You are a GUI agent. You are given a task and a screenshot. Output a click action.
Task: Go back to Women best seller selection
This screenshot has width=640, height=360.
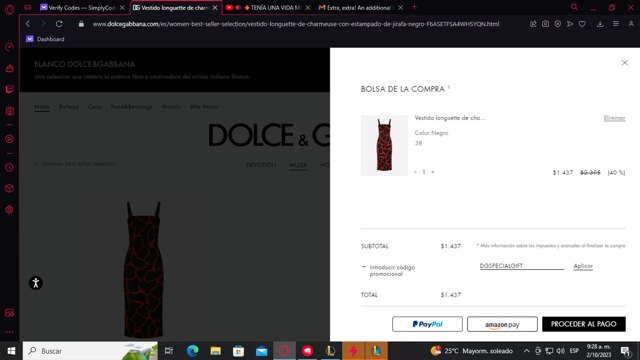pos(76,164)
